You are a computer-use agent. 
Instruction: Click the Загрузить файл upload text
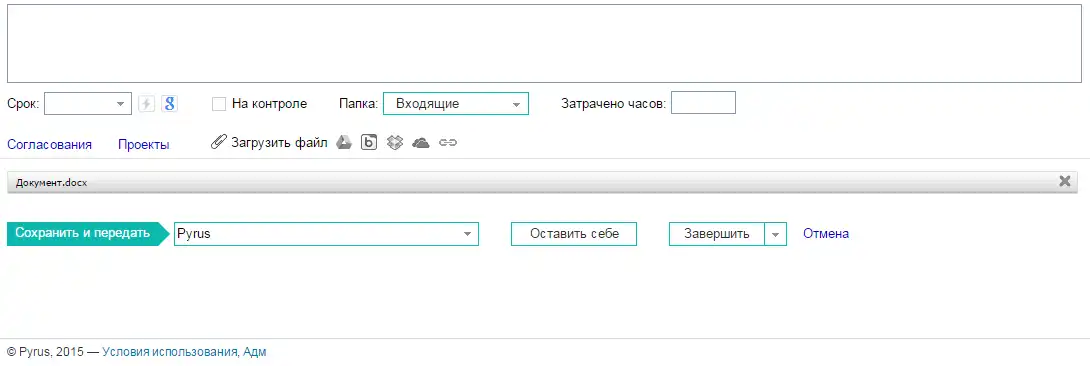(x=279, y=143)
